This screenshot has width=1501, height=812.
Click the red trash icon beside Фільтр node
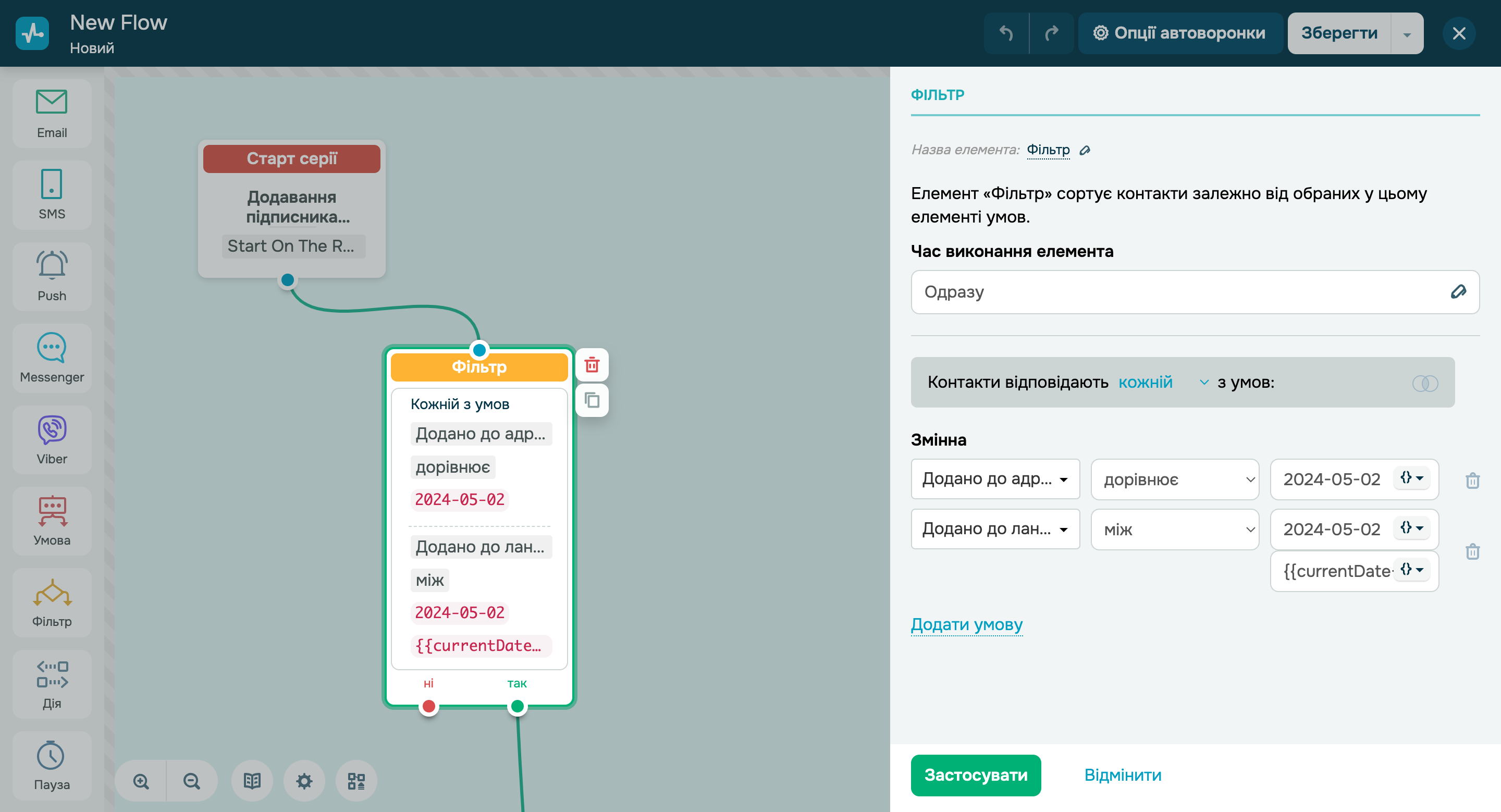(592, 365)
